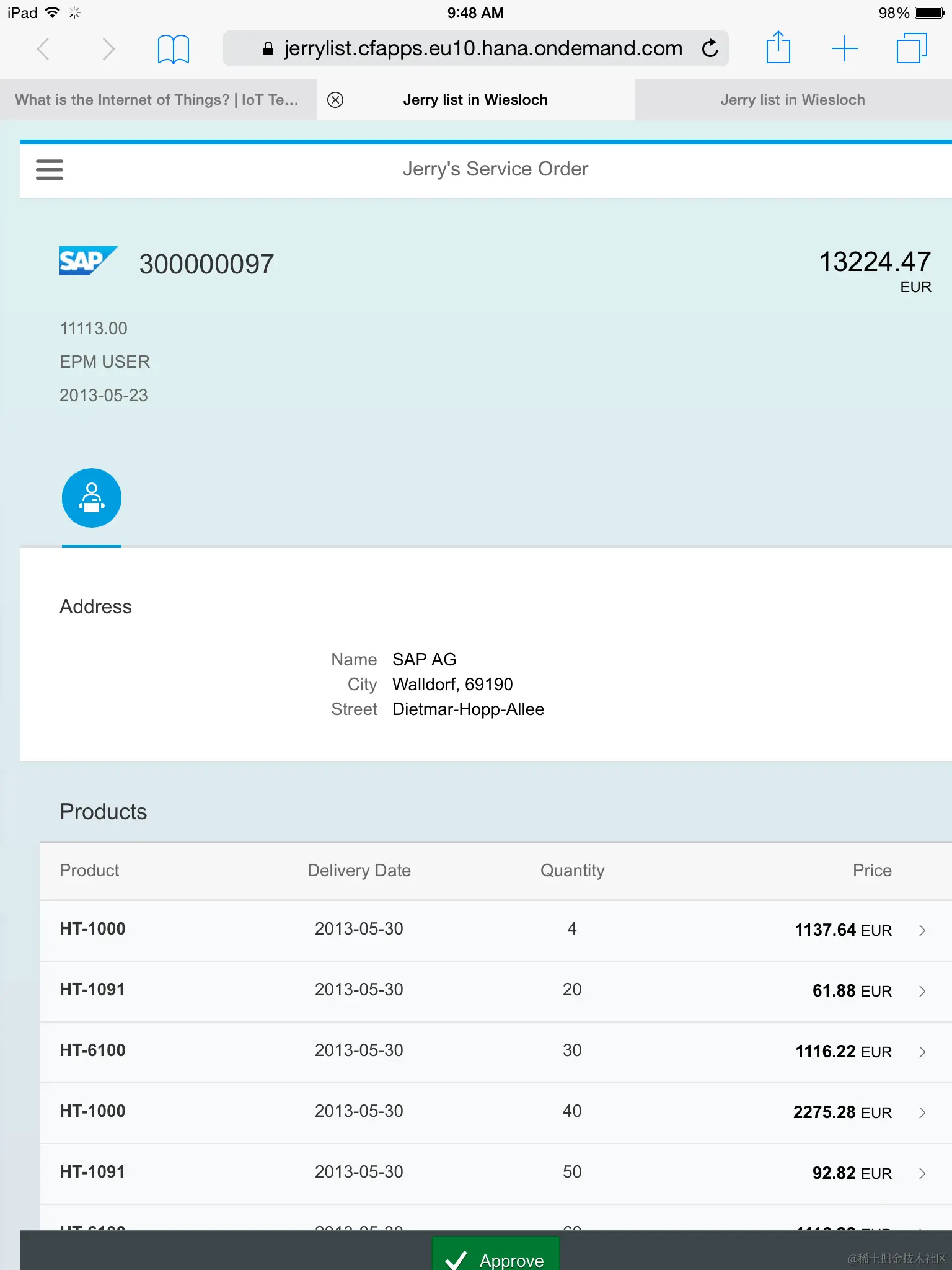The height and width of the screenshot is (1270, 952).
Task: Click the Price column header
Action: pyautogui.click(x=872, y=870)
